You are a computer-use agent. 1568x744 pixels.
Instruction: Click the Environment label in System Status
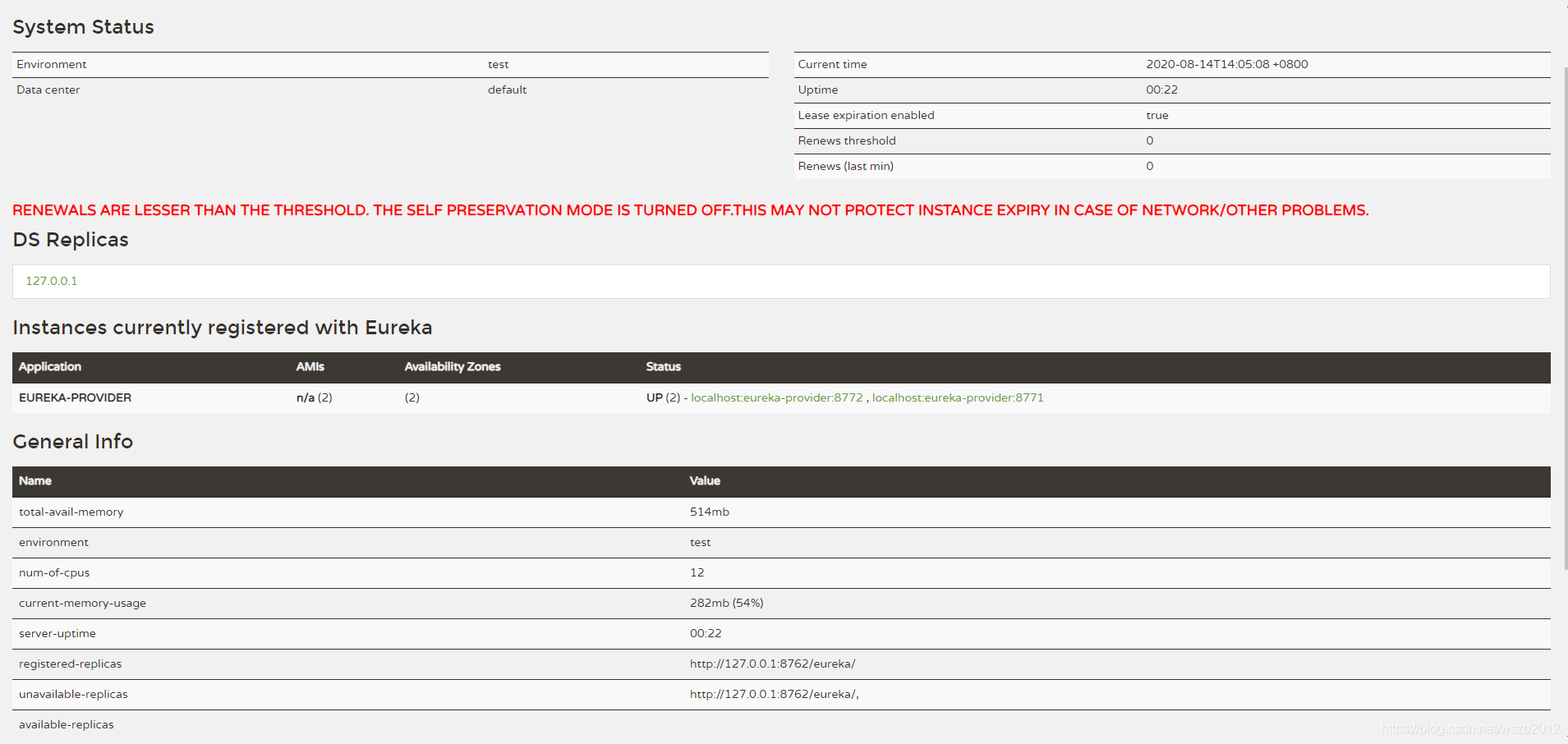point(52,65)
